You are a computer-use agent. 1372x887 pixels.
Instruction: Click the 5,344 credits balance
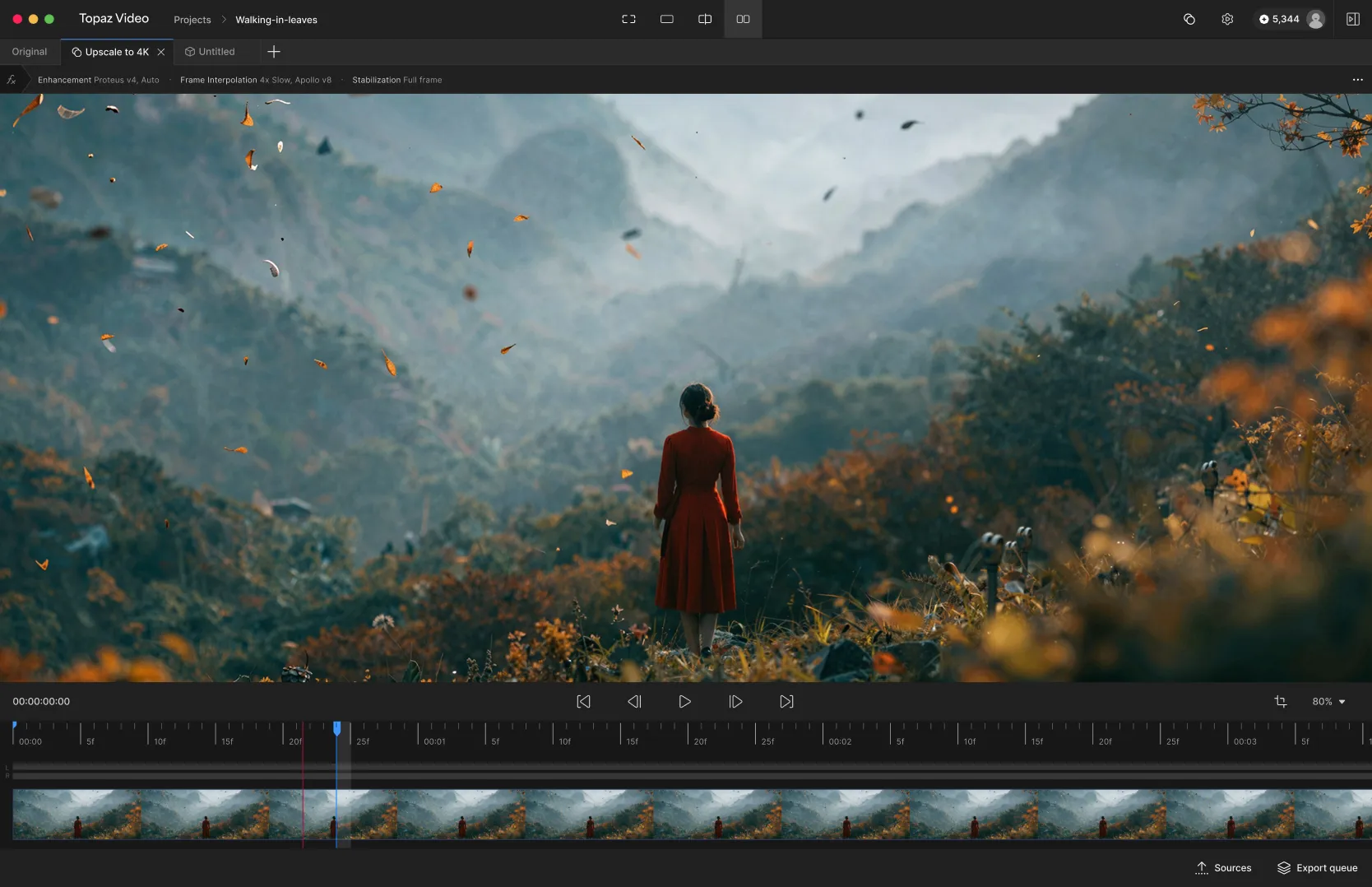coord(1279,19)
